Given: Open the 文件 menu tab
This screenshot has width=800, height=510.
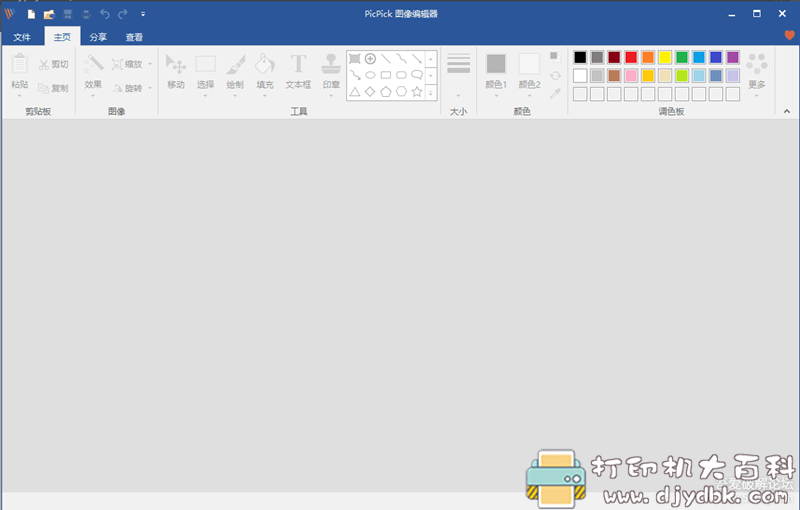Looking at the screenshot, I should [x=22, y=37].
